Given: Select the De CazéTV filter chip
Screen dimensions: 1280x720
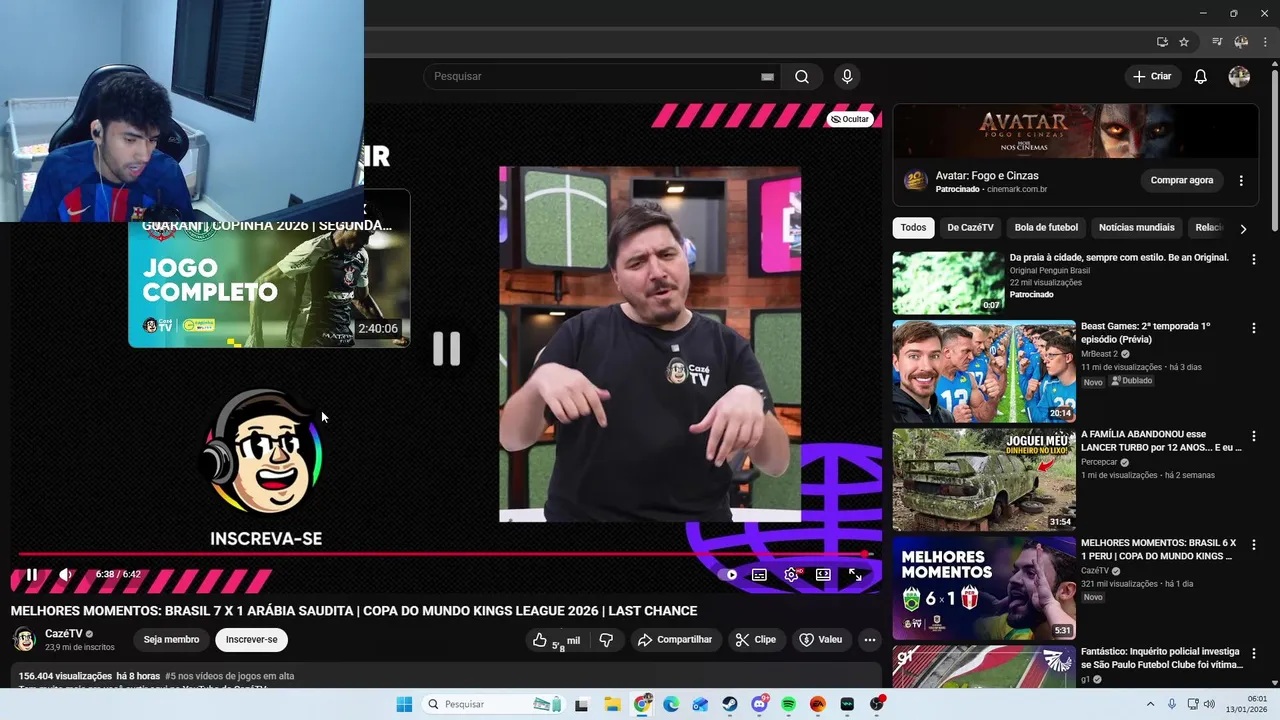Looking at the screenshot, I should 970,228.
